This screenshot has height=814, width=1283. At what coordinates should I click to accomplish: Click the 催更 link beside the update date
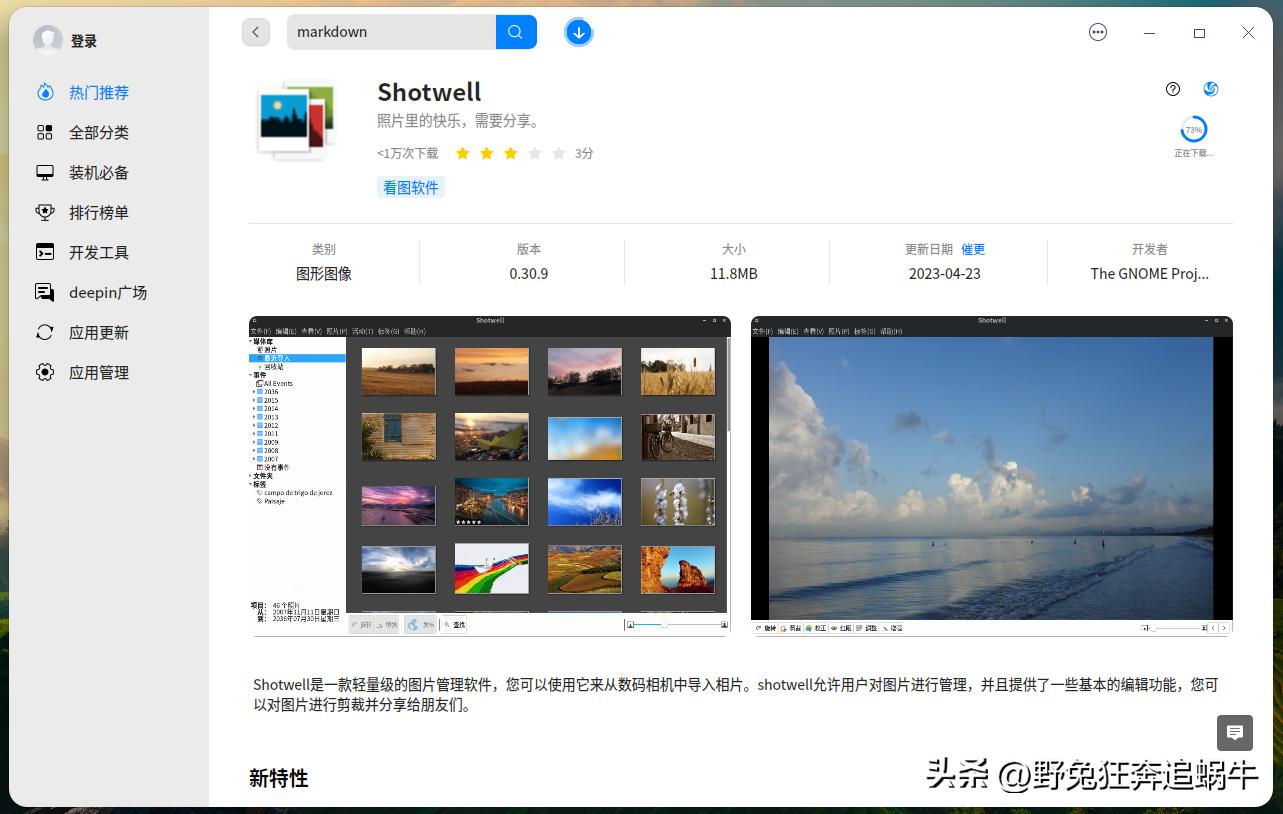click(x=973, y=249)
